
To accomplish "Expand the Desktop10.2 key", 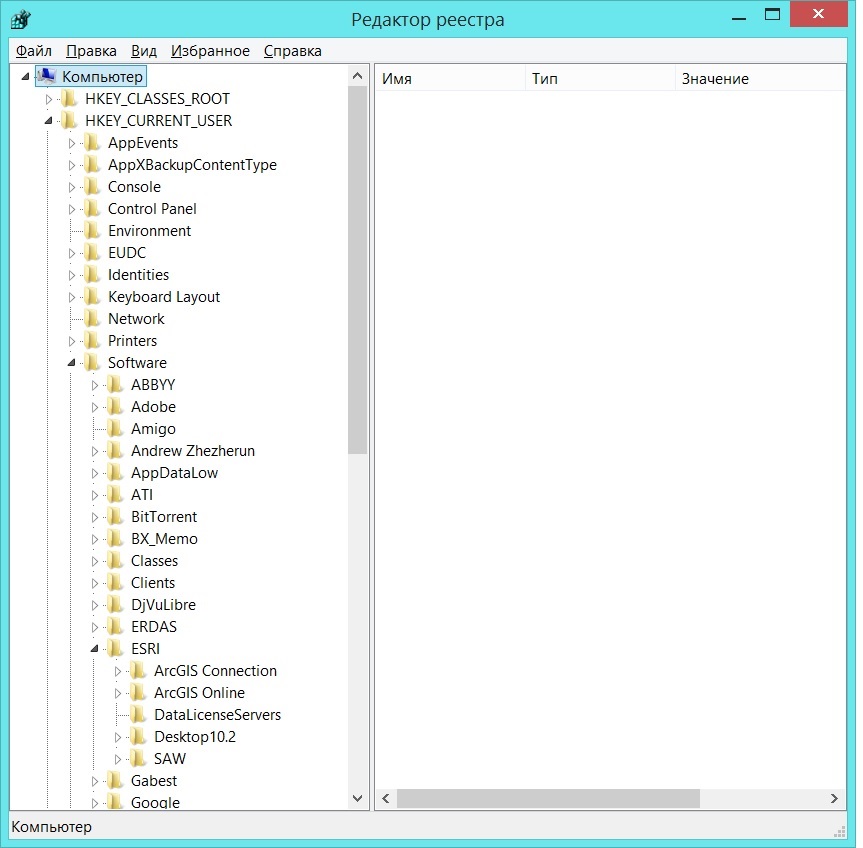I will 118,737.
